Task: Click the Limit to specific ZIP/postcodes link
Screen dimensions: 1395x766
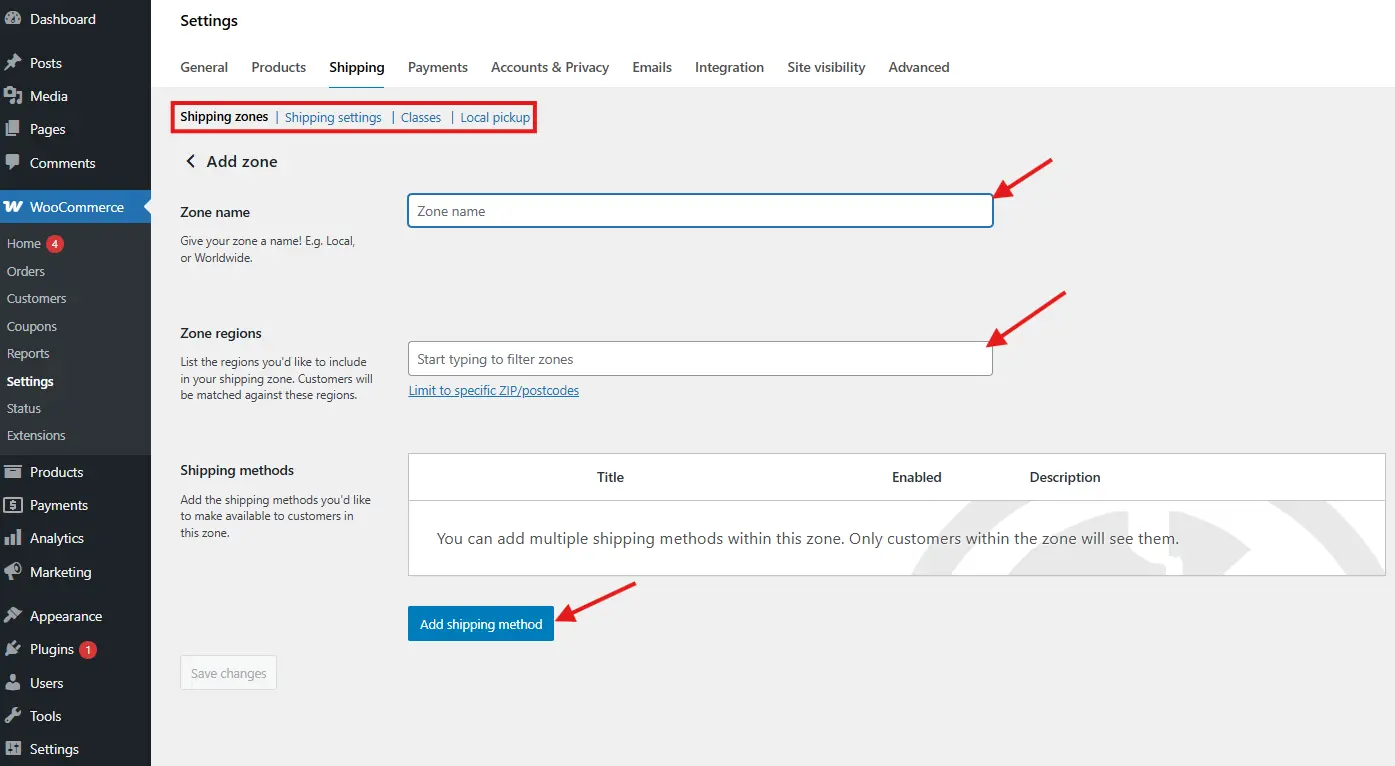Action: pyautogui.click(x=494, y=391)
